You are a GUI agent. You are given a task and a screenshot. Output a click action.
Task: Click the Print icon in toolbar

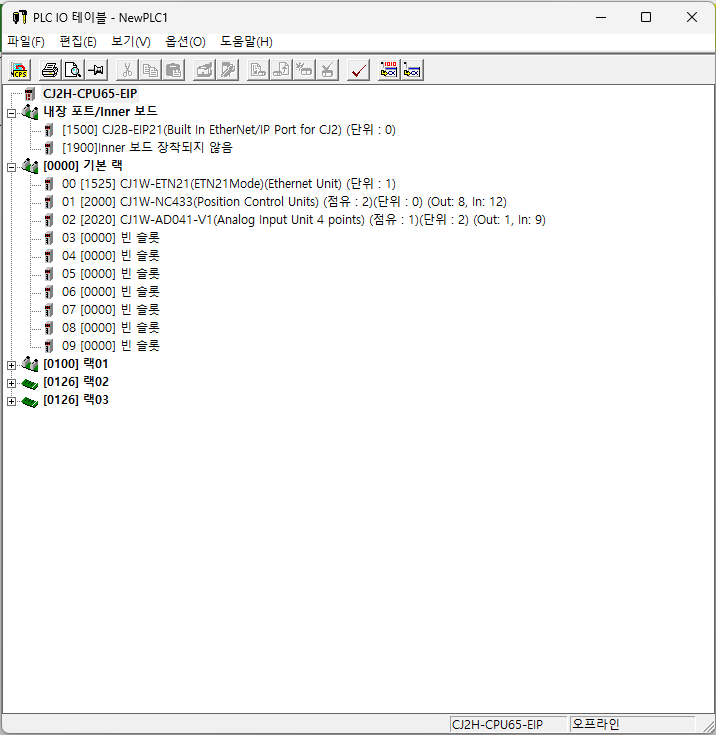click(50, 70)
